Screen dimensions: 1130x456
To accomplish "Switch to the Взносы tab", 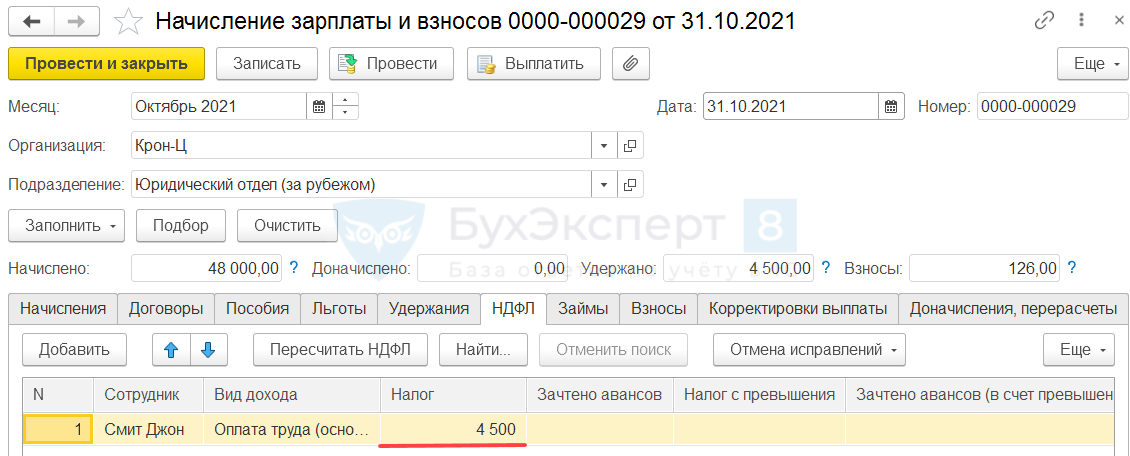I will coord(658,309).
